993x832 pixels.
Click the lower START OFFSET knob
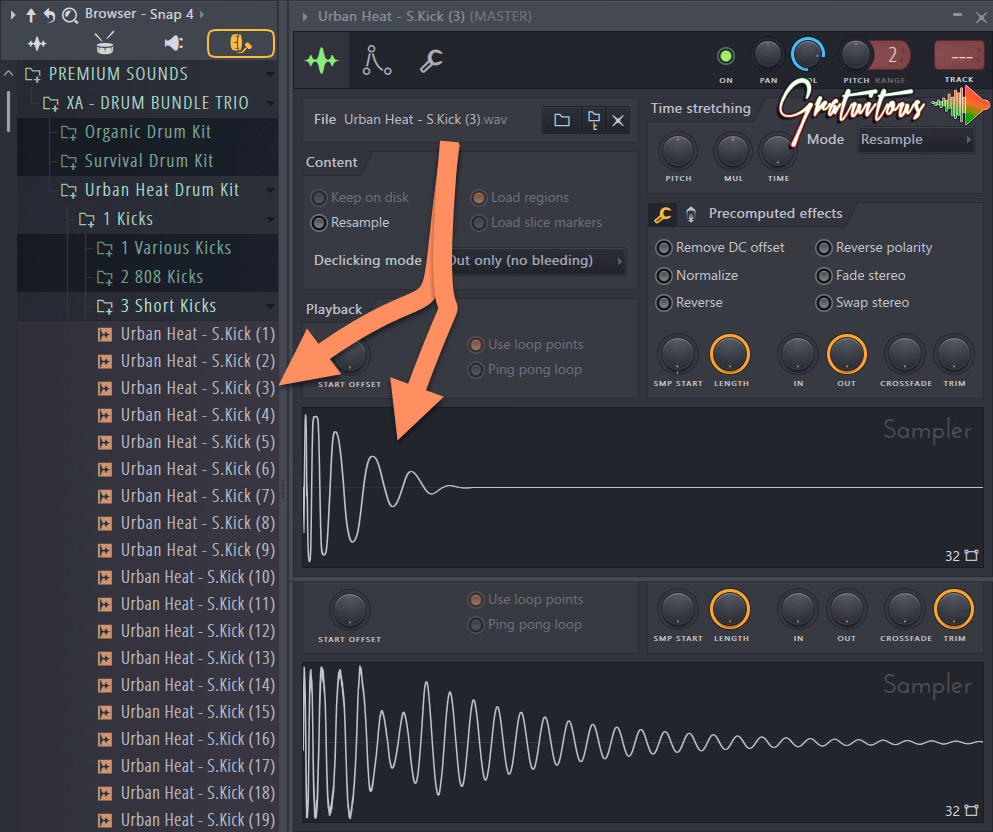pos(350,610)
